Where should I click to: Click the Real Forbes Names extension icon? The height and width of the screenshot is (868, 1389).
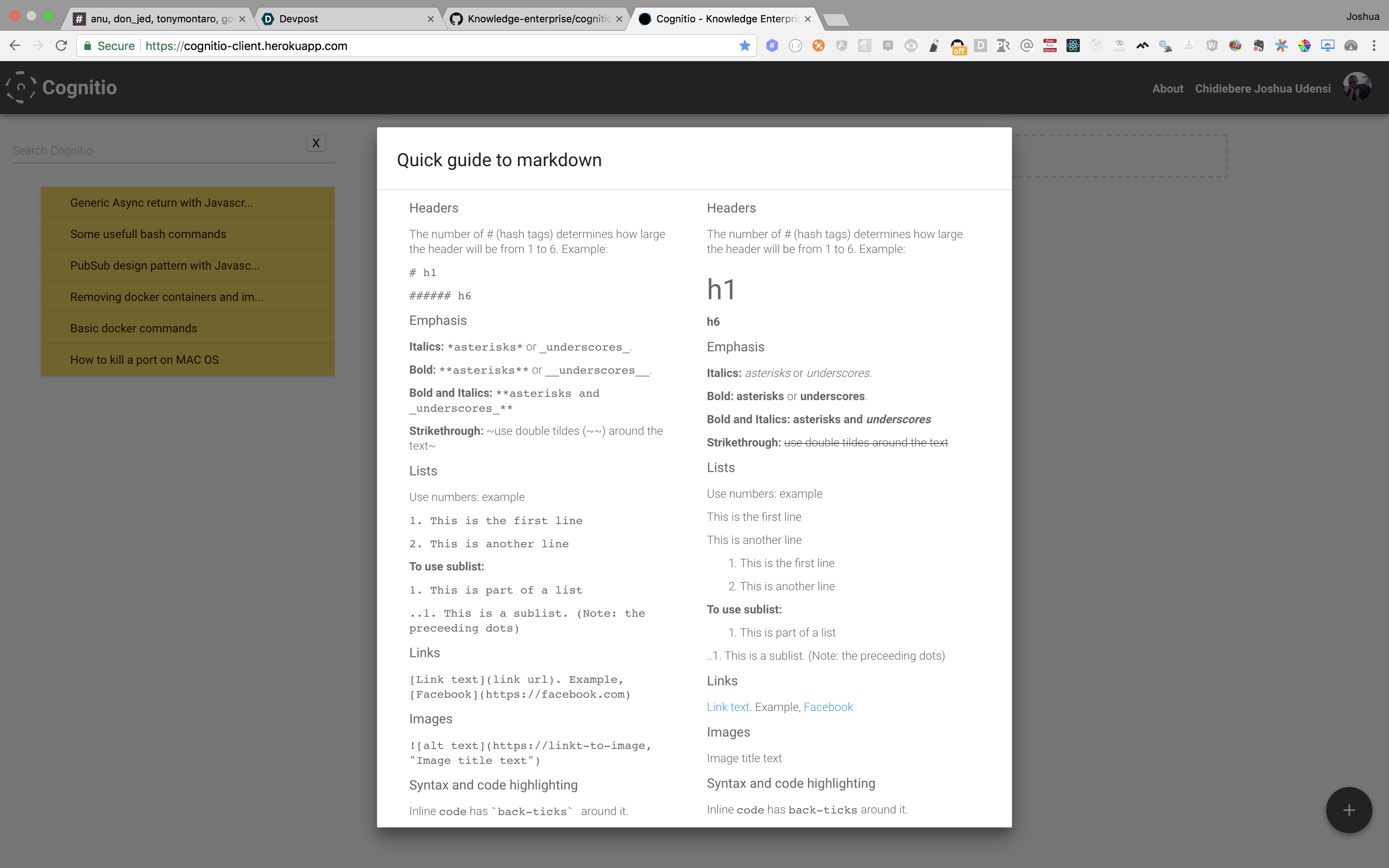click(1050, 46)
